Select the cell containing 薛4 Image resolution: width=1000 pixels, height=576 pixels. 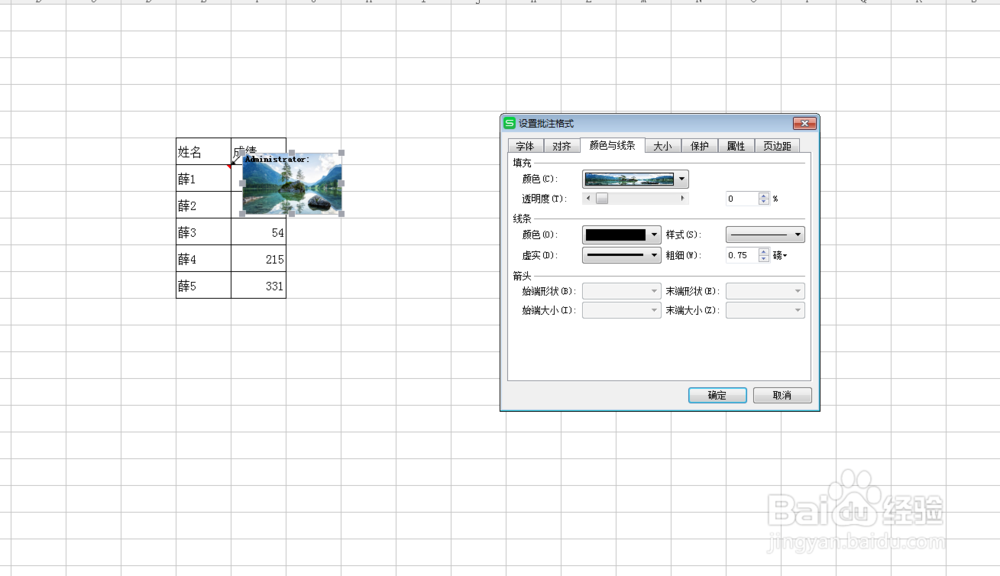click(203, 259)
